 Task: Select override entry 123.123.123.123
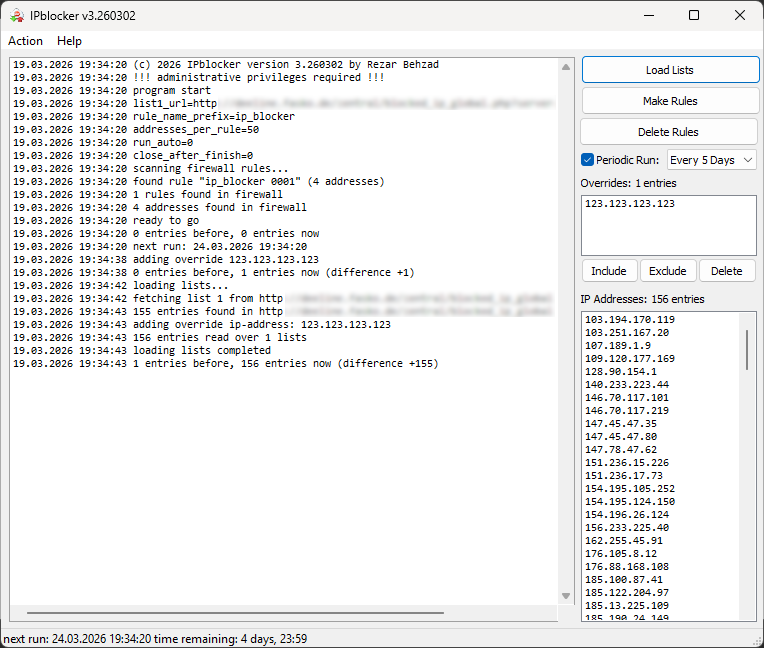pos(630,204)
